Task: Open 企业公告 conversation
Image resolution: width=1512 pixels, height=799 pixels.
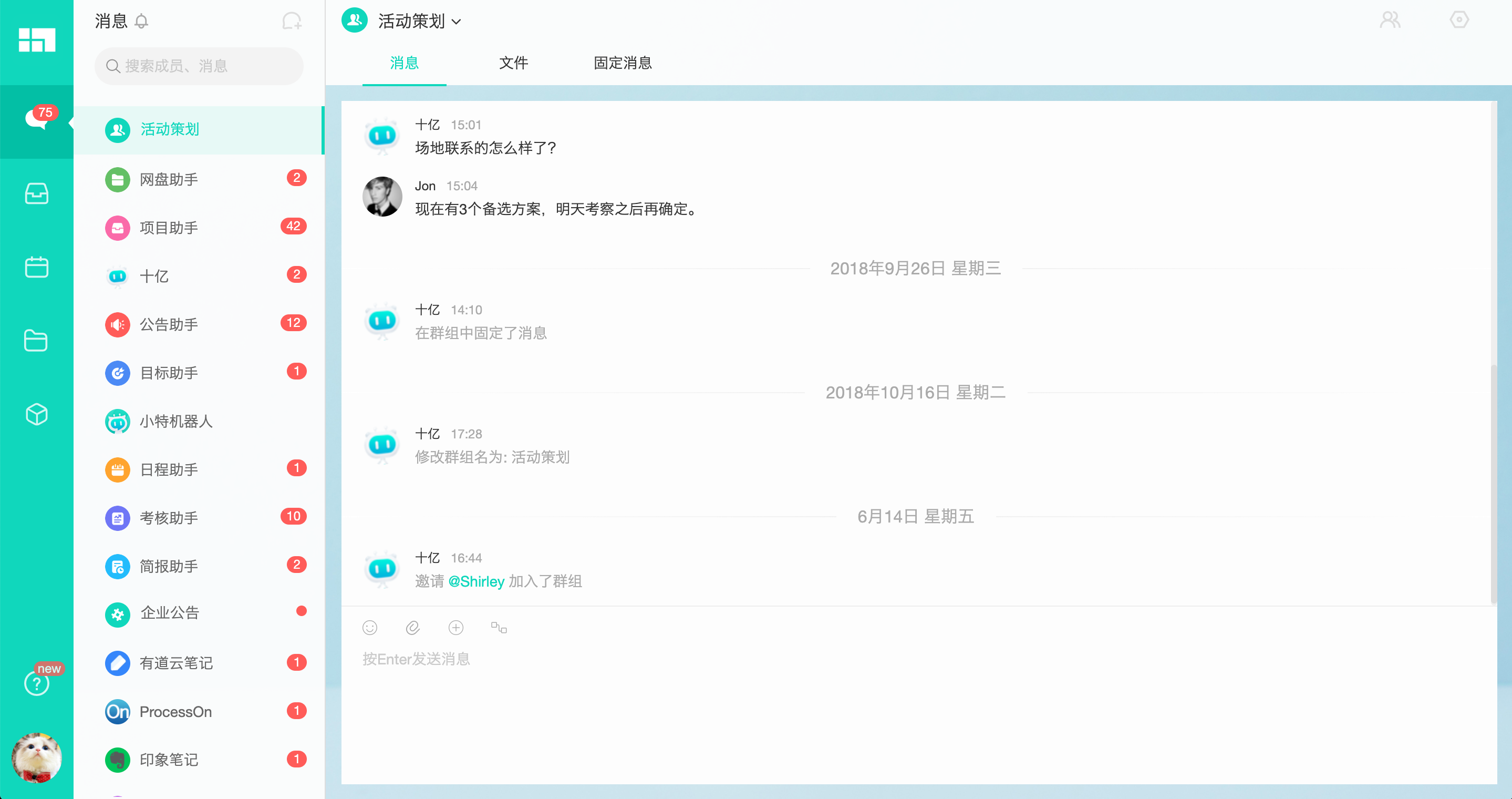Action: point(199,614)
